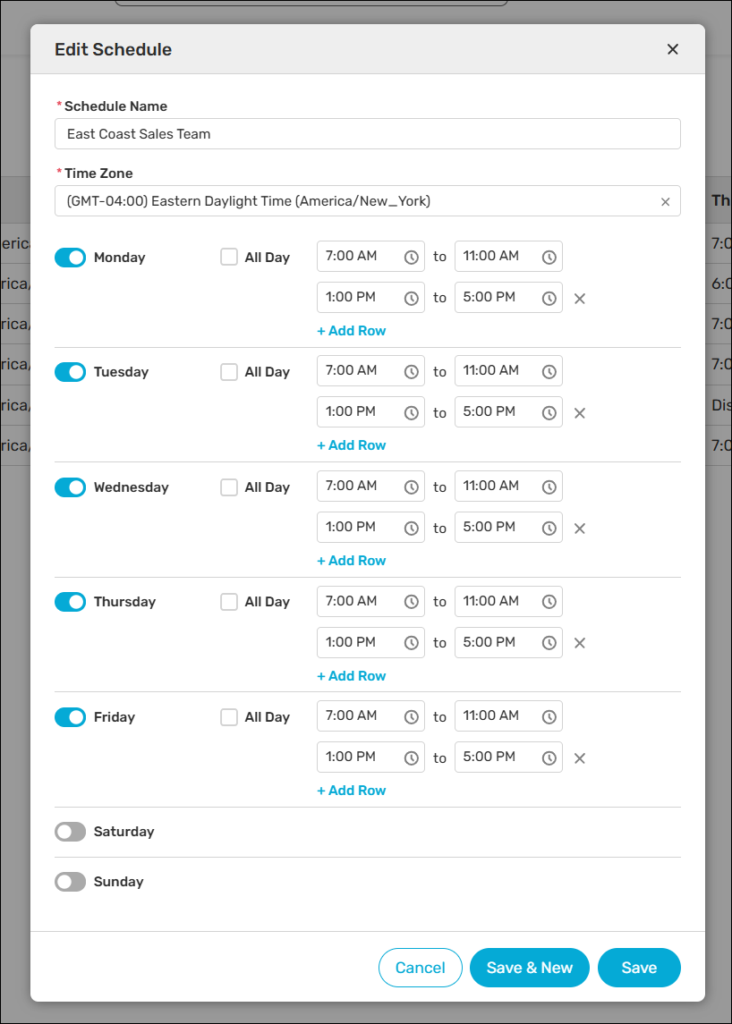This screenshot has width=732, height=1024.
Task: Enable the Saturday toggle
Action: (x=70, y=832)
